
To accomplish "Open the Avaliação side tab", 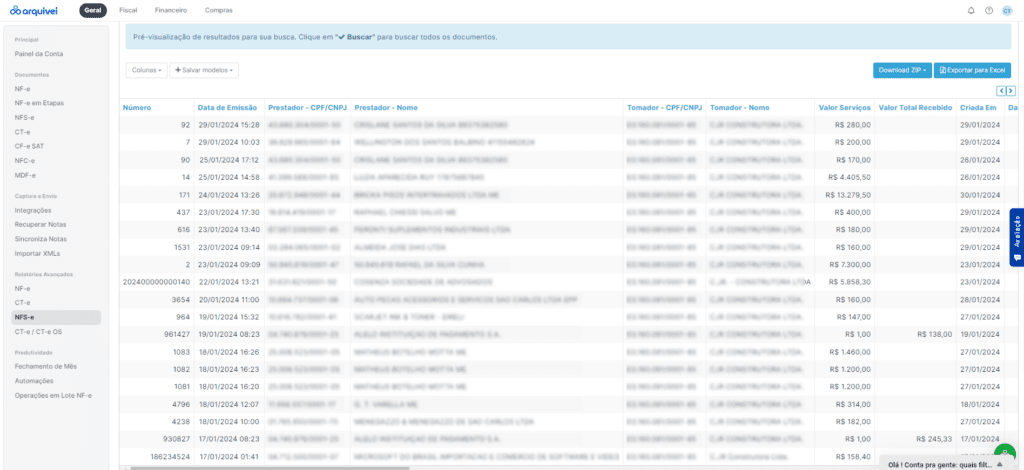I will tap(1017, 237).
